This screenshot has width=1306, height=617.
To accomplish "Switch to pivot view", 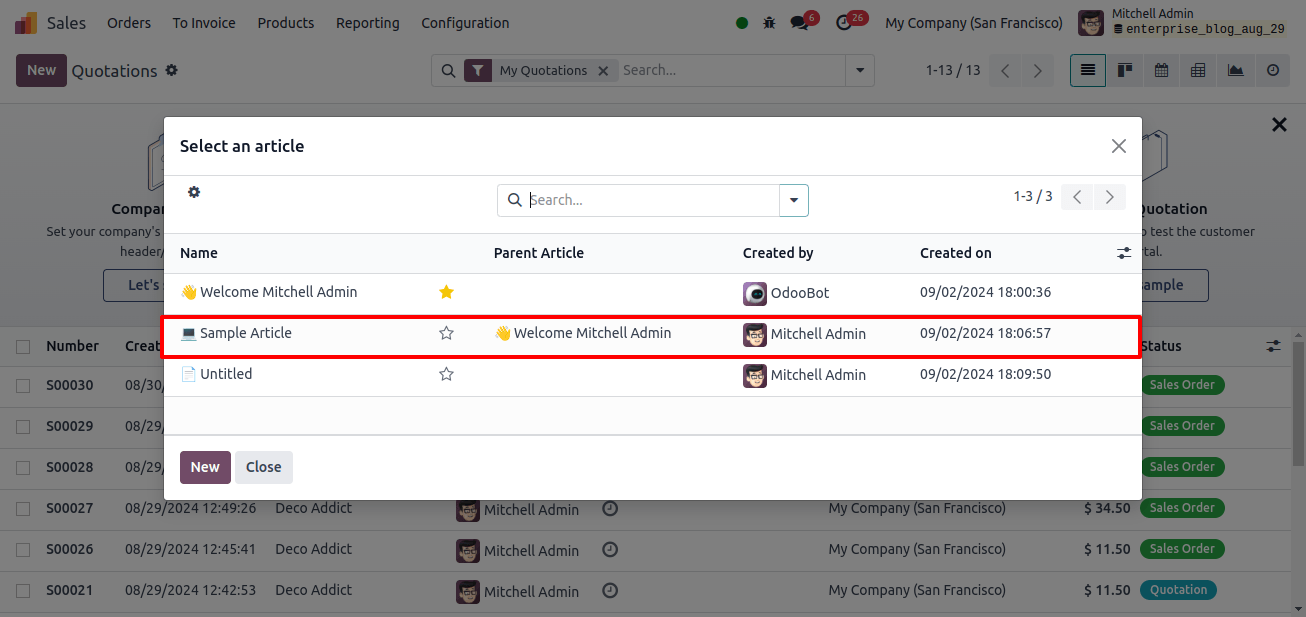I will coord(1198,70).
